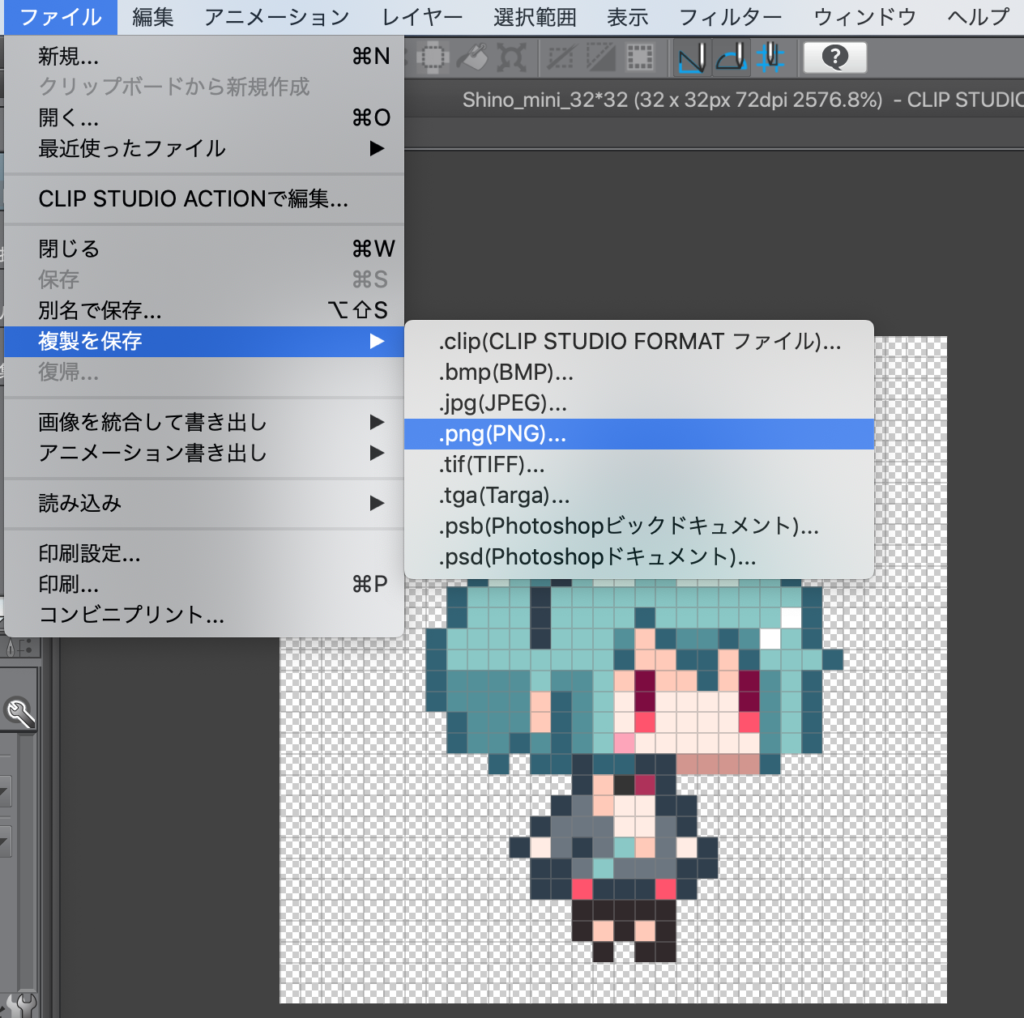The height and width of the screenshot is (1018, 1024).
Task: Expand the 複製を保存 submenu arrow
Action: [377, 342]
